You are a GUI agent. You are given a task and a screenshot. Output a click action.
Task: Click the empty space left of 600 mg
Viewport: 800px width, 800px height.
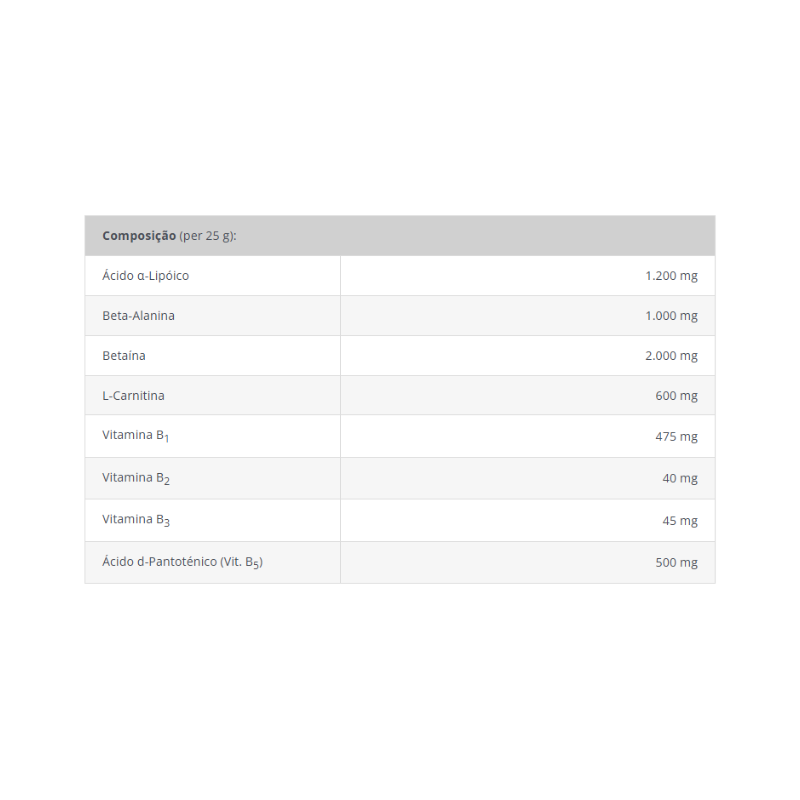point(495,395)
